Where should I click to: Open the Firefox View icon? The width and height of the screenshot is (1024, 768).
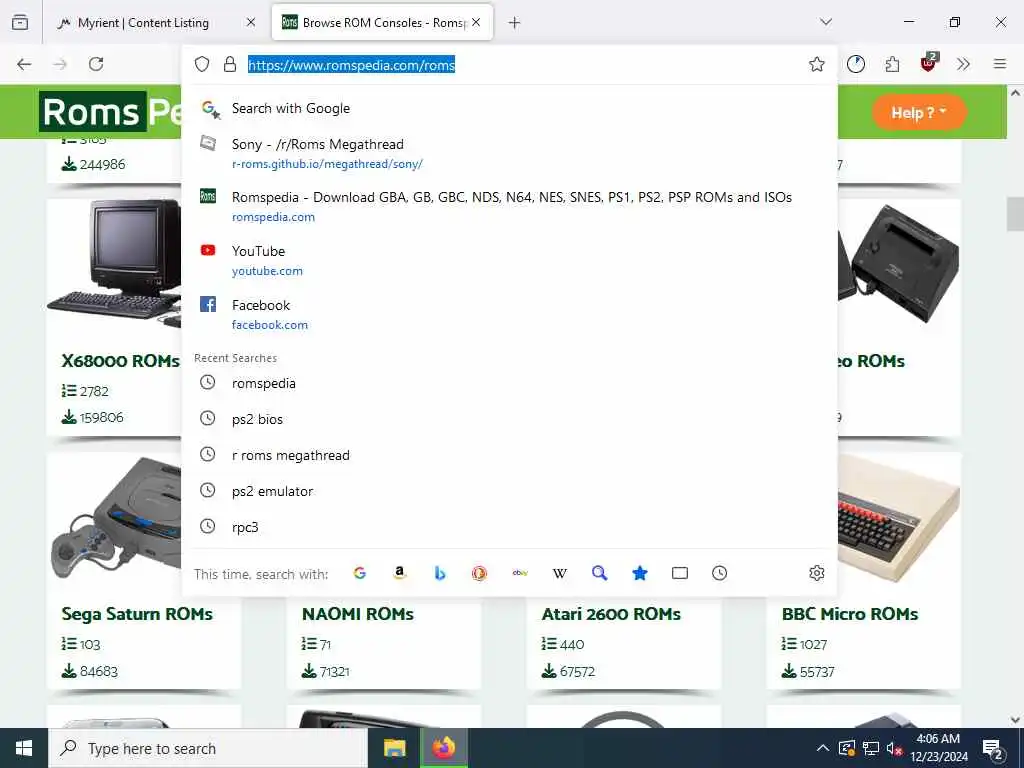[20, 23]
